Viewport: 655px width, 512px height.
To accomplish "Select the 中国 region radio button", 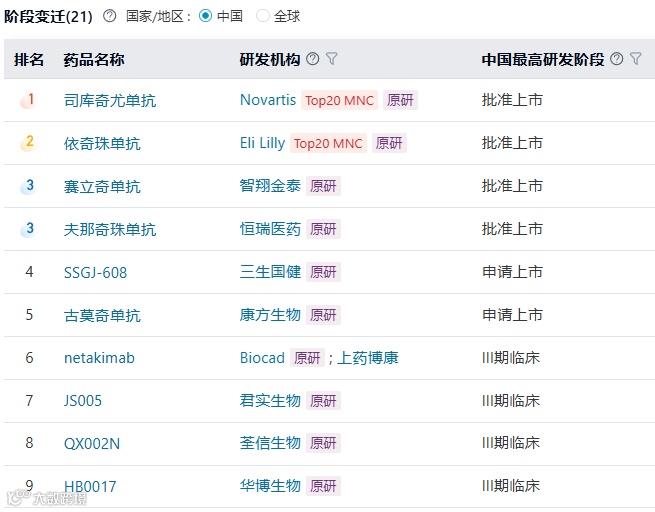I will 205,16.
